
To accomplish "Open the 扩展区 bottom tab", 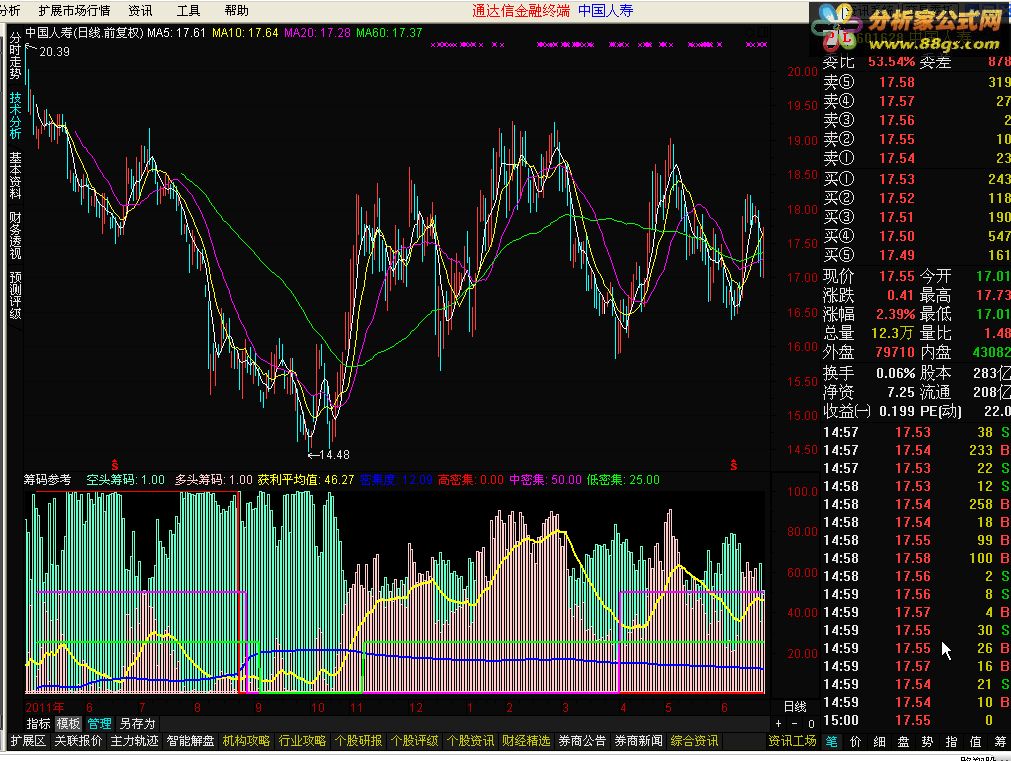I will pos(28,741).
